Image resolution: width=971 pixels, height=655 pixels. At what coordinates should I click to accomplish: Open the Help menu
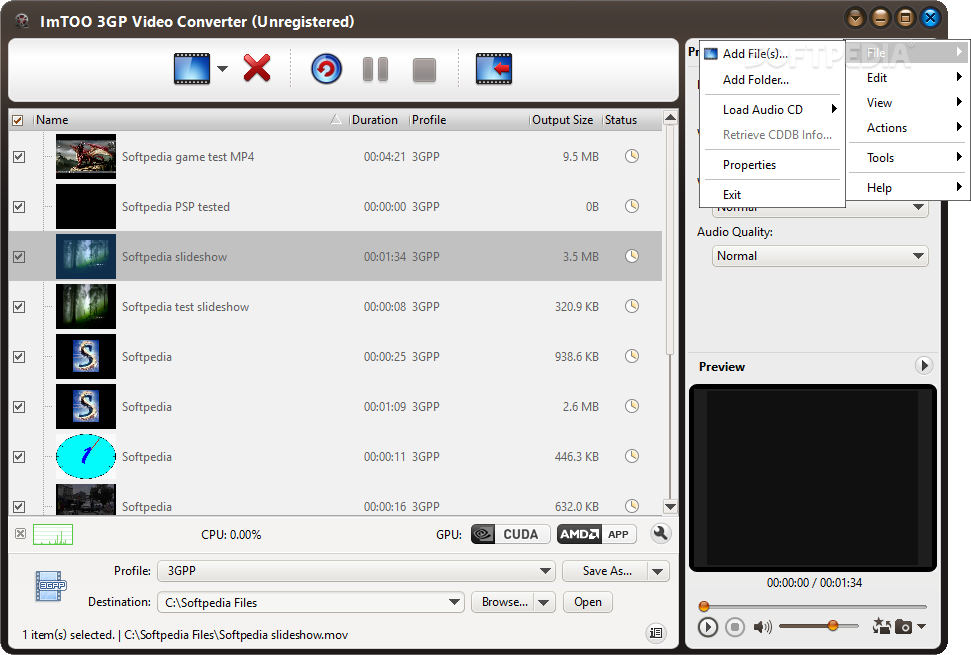910,188
